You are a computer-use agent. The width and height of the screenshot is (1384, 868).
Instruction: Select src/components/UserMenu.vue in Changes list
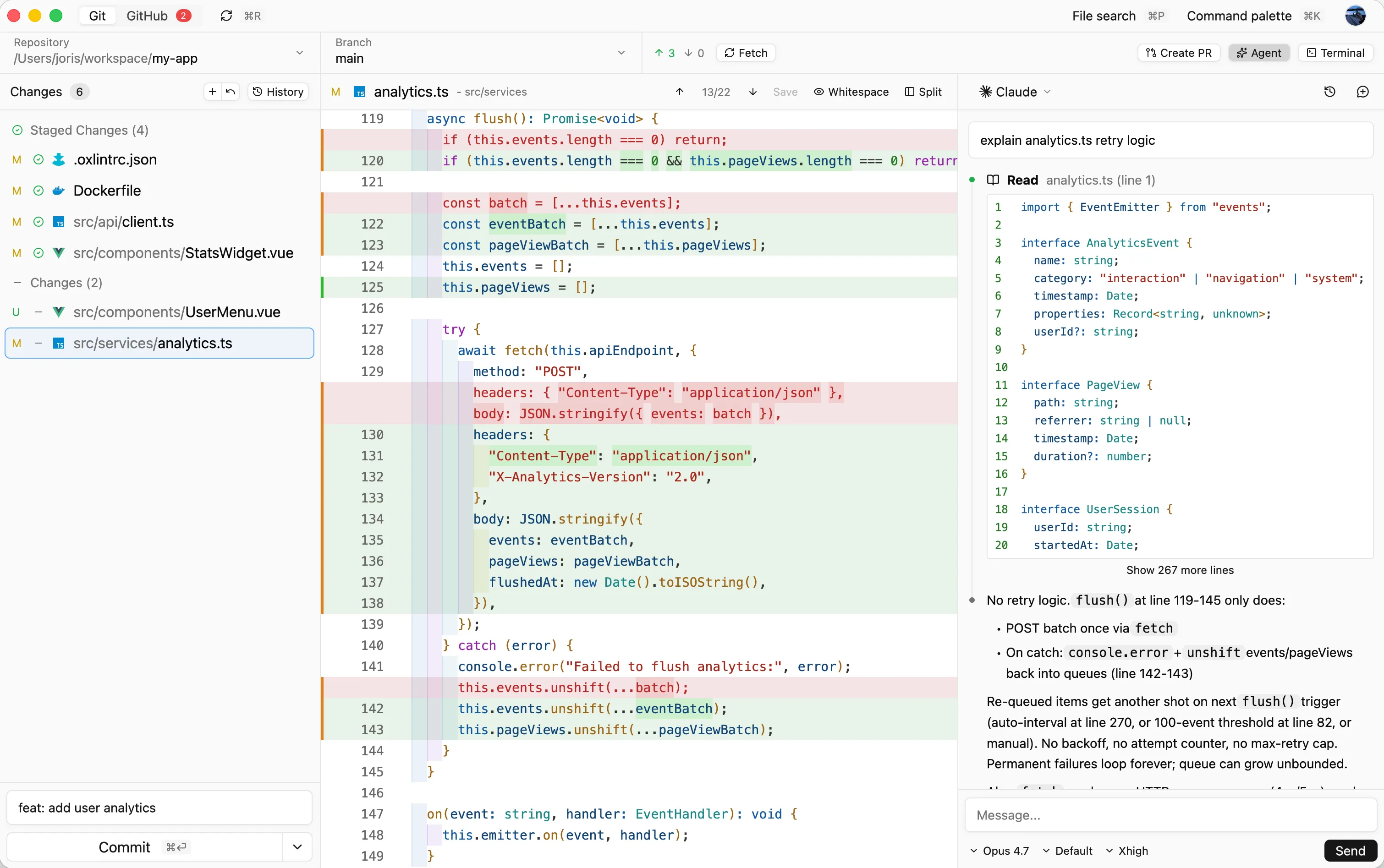tap(159, 312)
